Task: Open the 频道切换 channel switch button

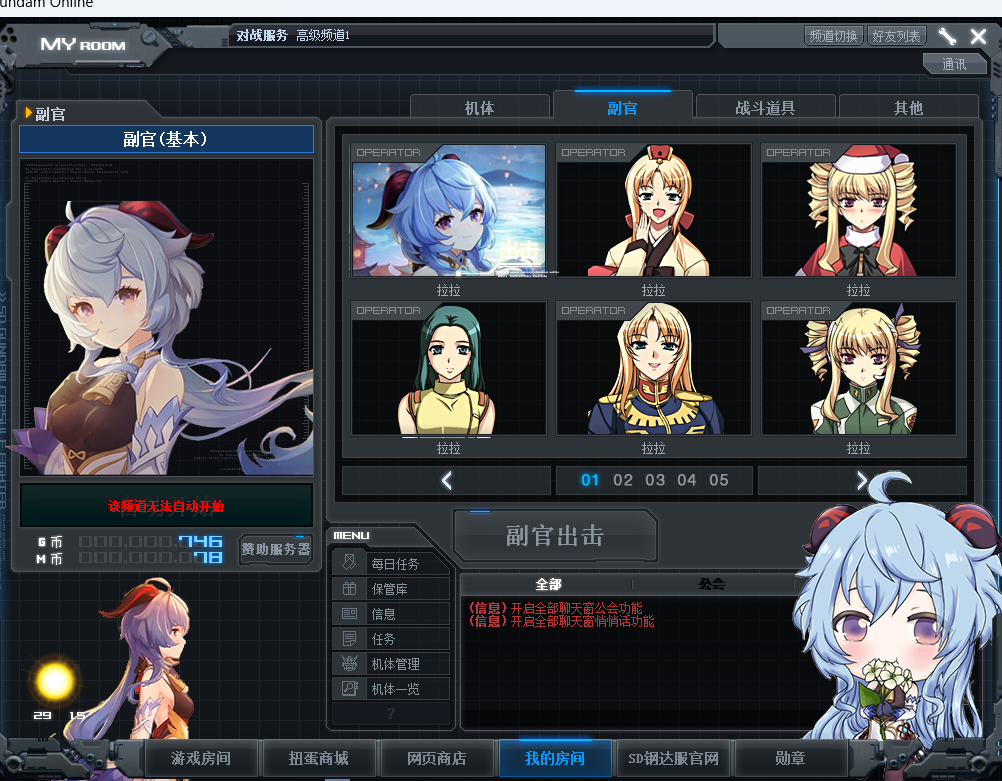Action: [x=833, y=36]
